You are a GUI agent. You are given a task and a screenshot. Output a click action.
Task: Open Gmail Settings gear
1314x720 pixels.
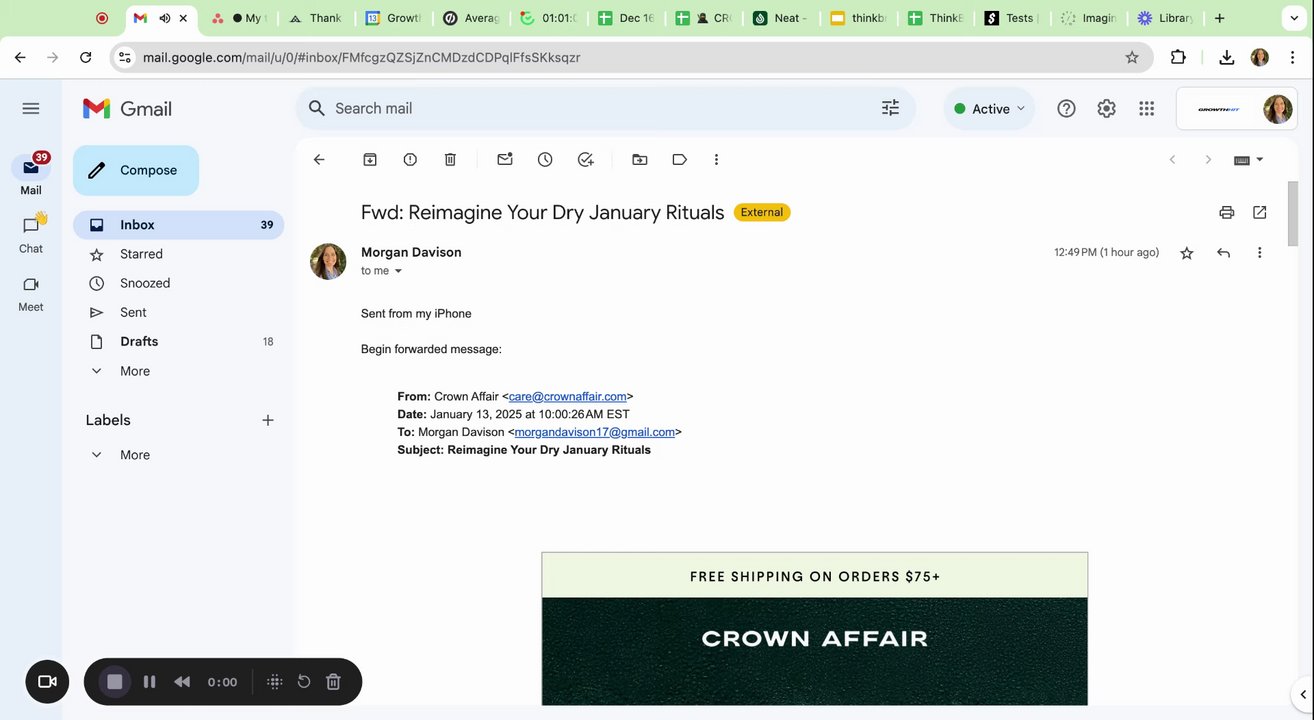tap(1106, 108)
